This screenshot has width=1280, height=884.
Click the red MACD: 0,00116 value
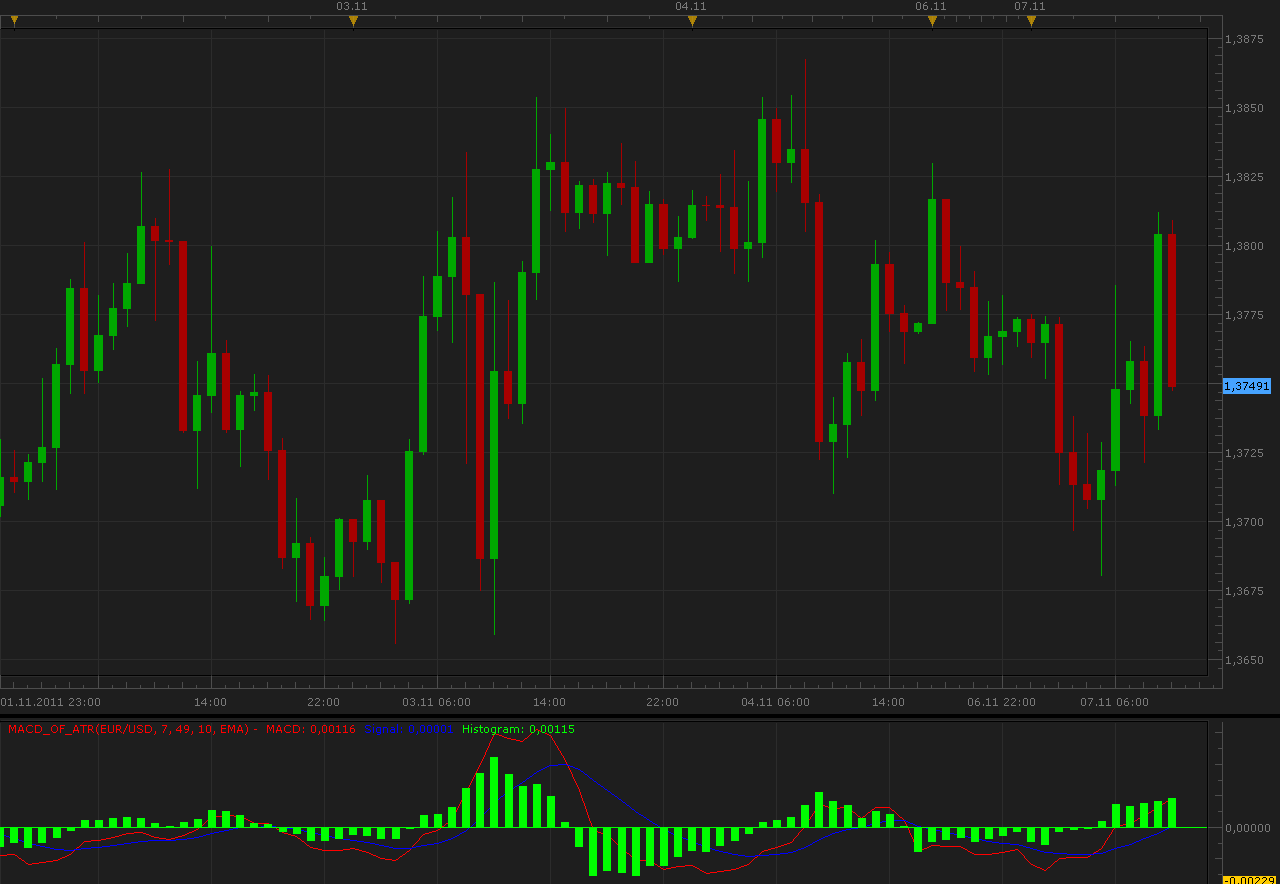(x=311, y=729)
